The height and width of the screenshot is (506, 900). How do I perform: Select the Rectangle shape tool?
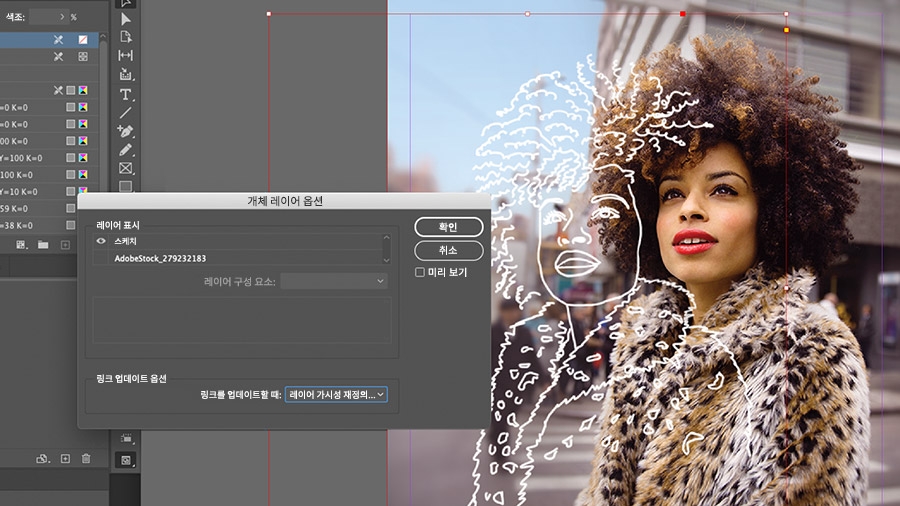point(126,186)
